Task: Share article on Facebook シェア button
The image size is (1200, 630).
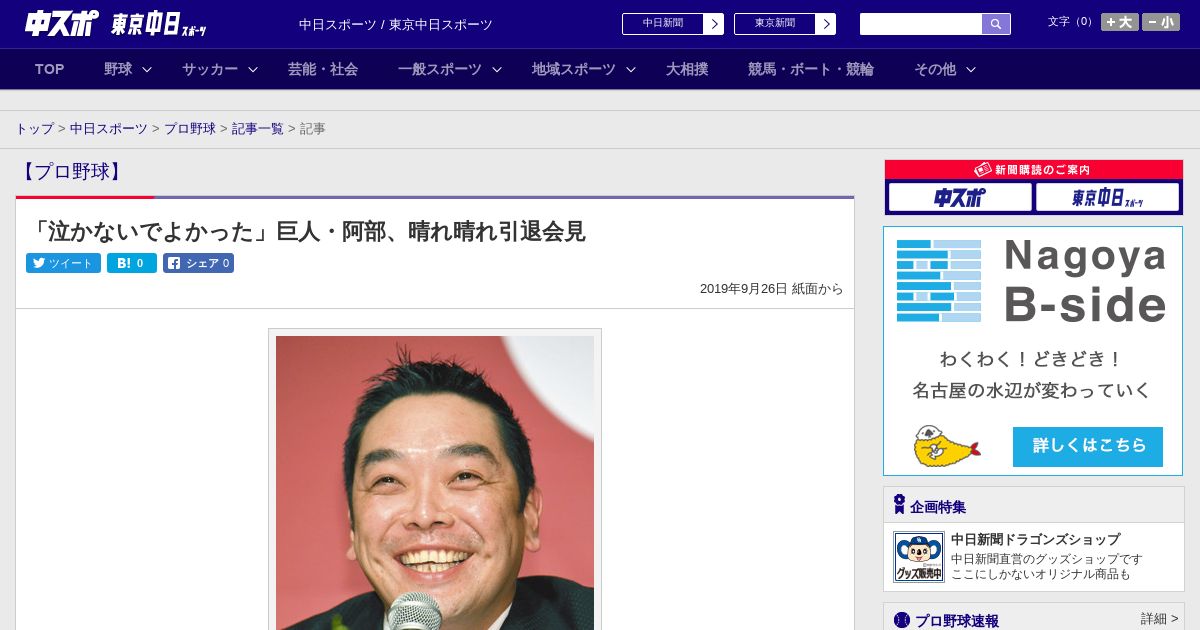Action: (198, 263)
